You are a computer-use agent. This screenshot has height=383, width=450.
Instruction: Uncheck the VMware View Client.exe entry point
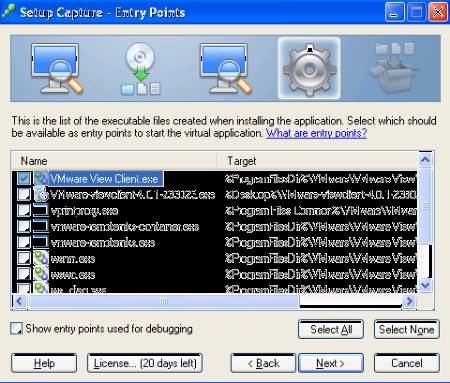24,178
